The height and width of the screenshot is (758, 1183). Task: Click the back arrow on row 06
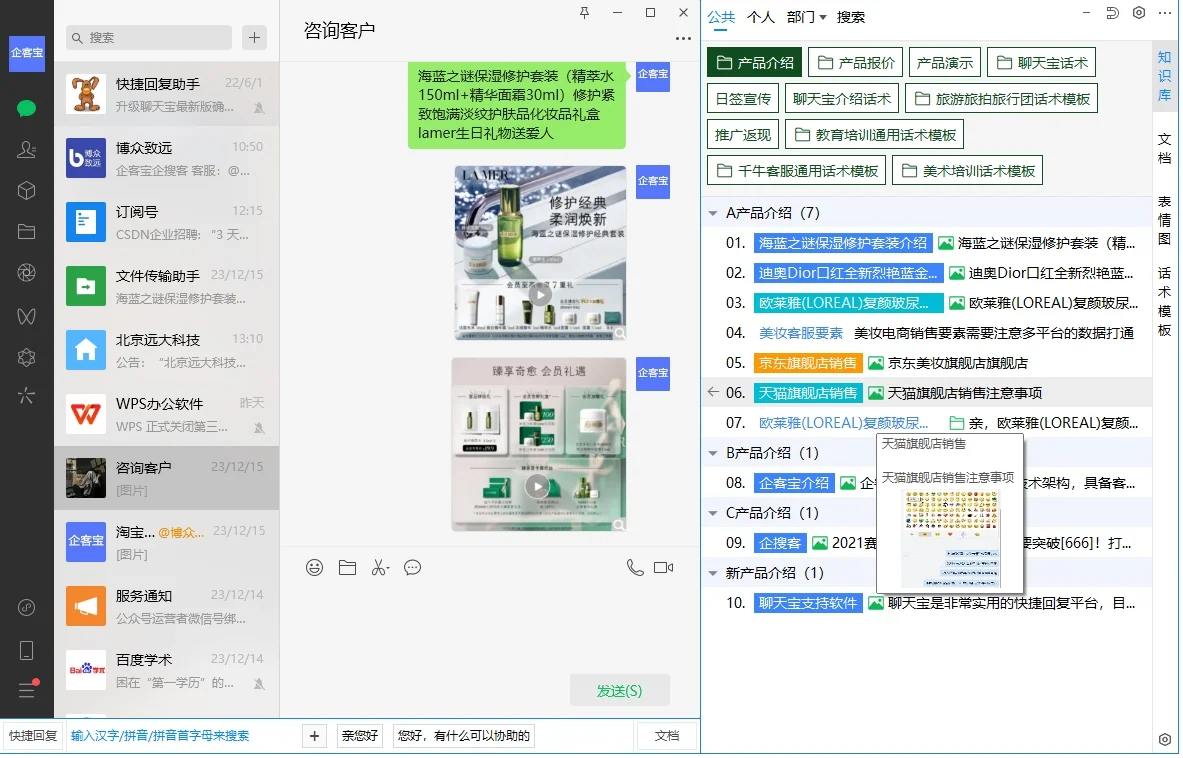[714, 393]
